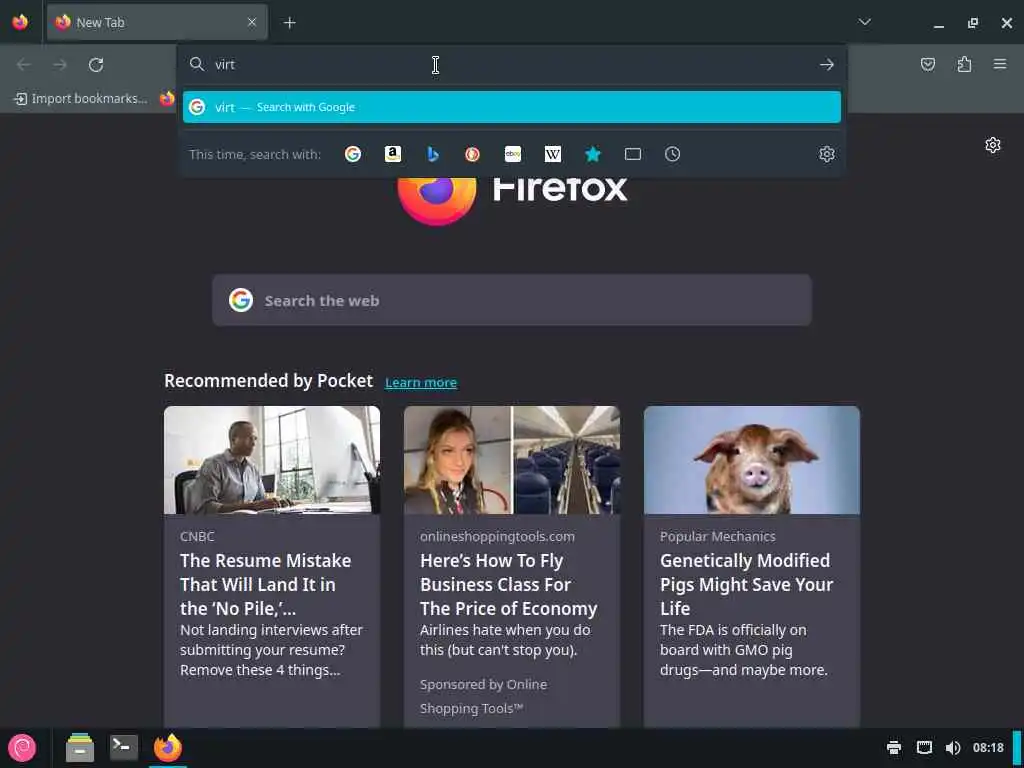The width and height of the screenshot is (1024, 768).
Task: Open the Save to Pocket button
Action: pos(928,64)
